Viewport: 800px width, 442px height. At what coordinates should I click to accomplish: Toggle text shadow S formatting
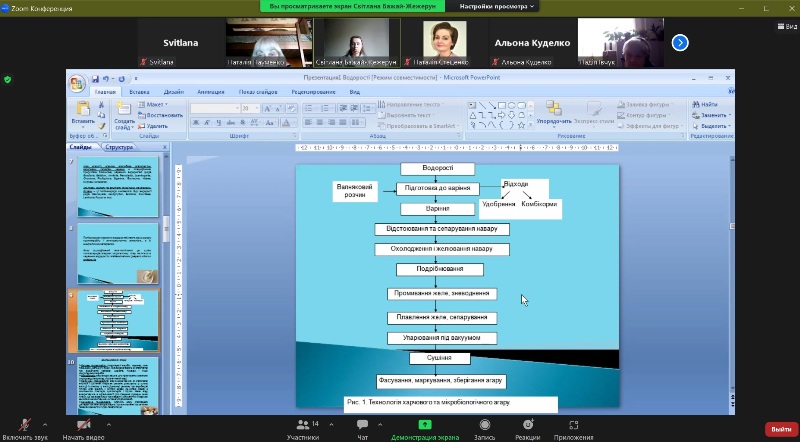tap(242, 122)
